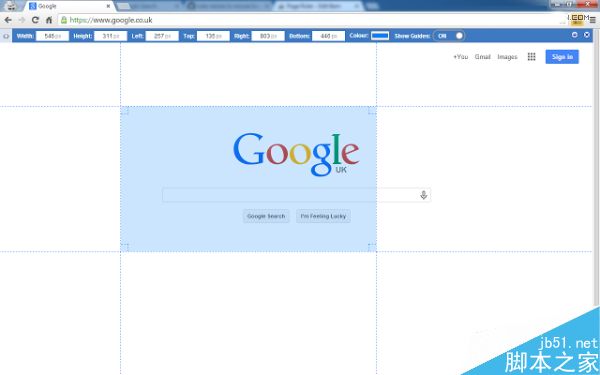600x375 pixels.
Task: Edit the ruler Bottom field
Action: tap(328, 36)
